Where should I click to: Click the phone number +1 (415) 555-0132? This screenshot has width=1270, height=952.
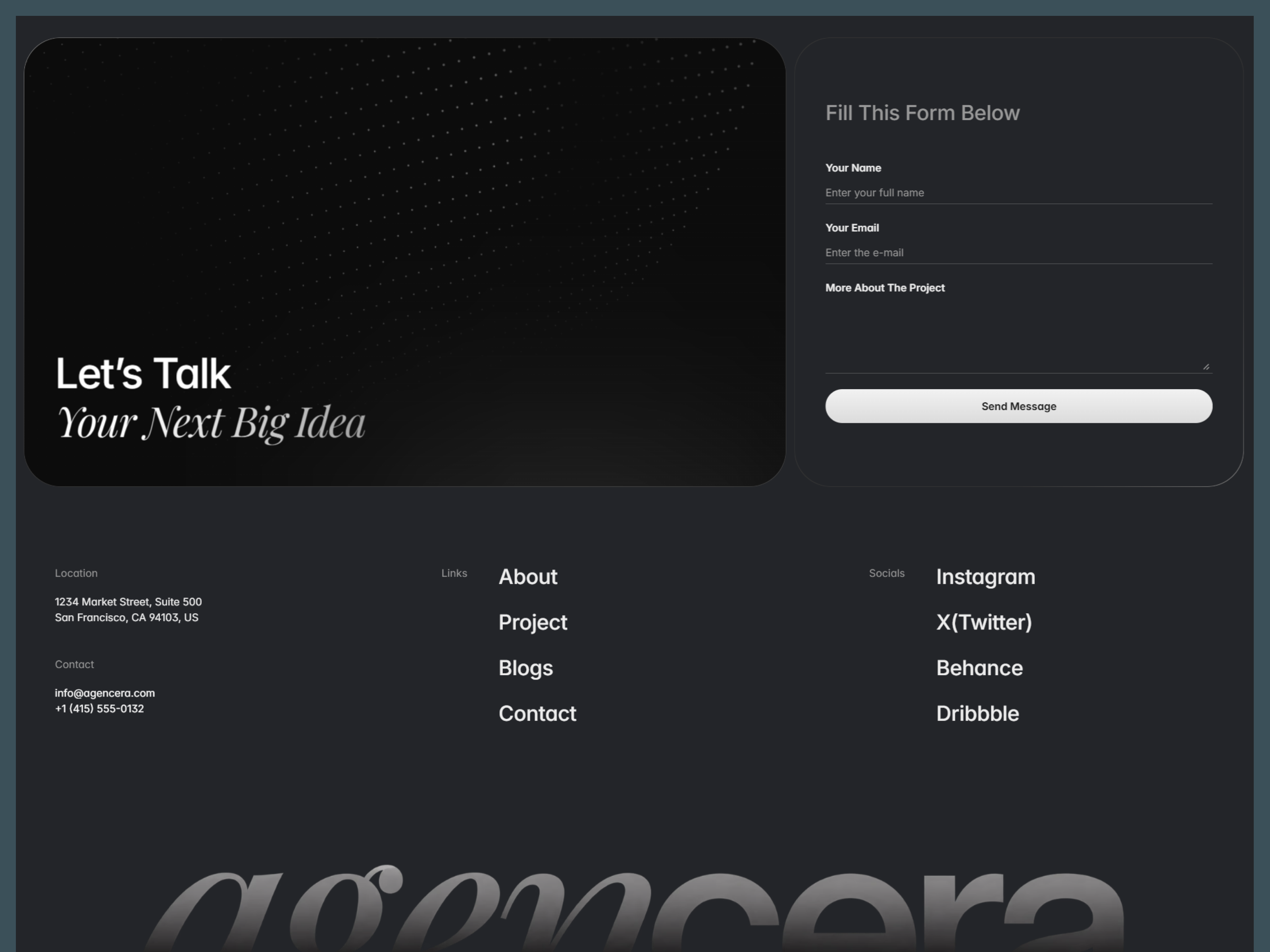(x=99, y=709)
